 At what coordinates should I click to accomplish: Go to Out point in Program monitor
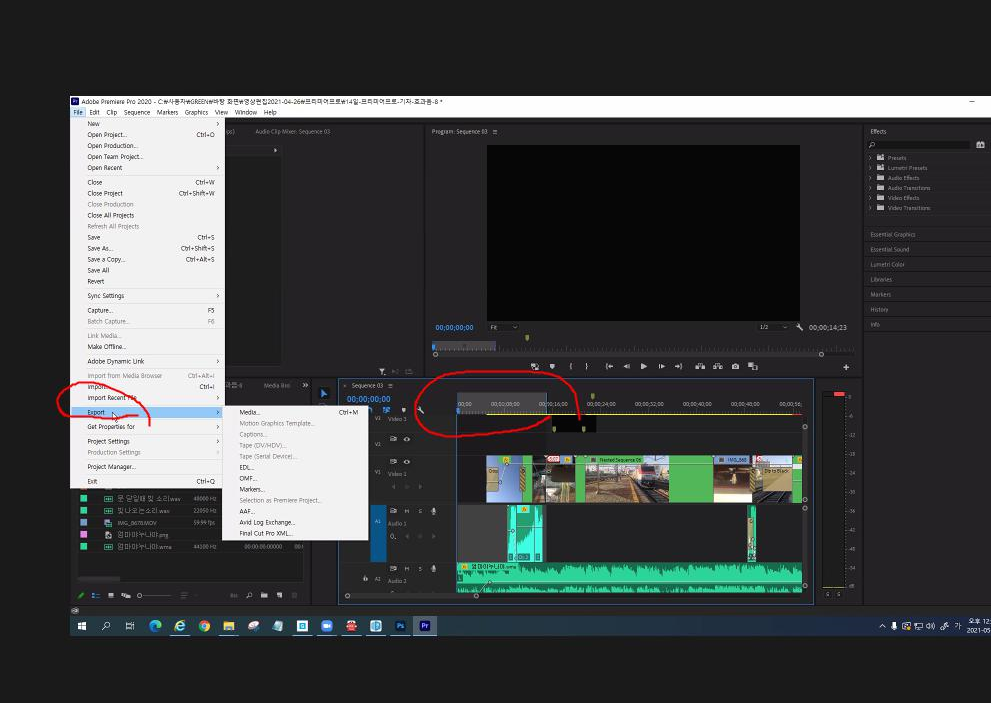[678, 366]
